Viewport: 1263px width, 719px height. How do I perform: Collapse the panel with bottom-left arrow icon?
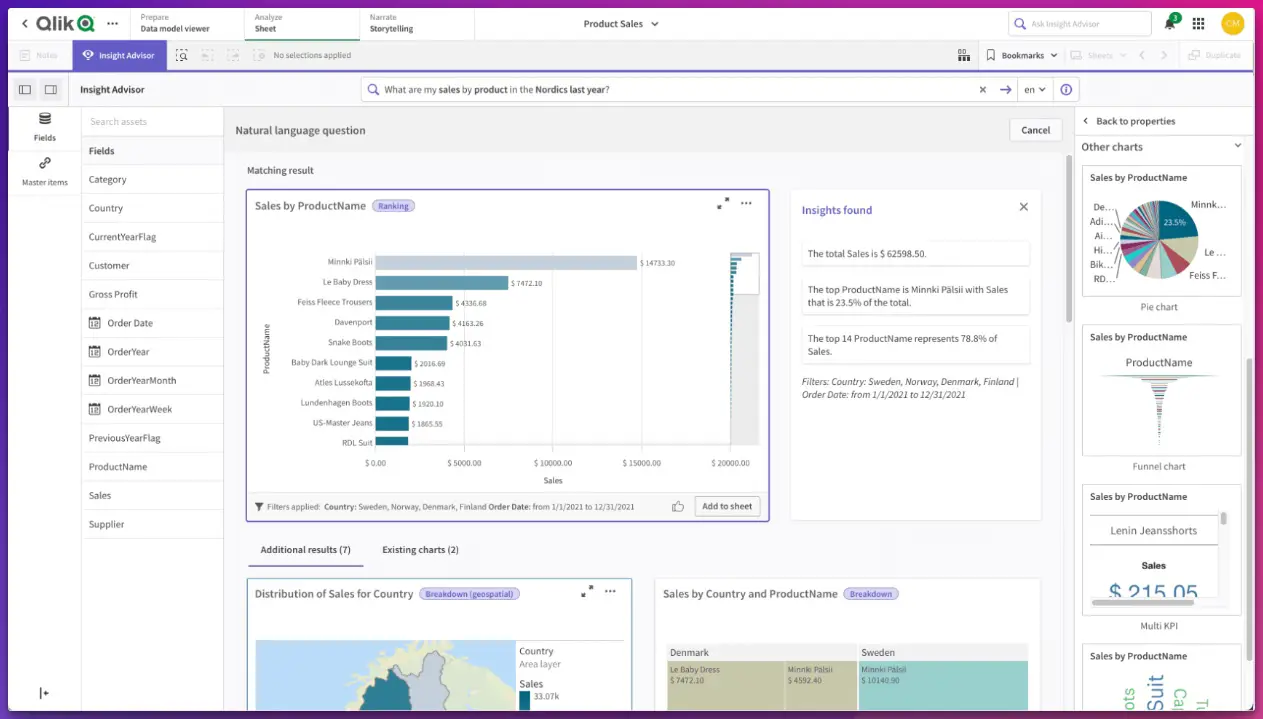tap(43, 692)
